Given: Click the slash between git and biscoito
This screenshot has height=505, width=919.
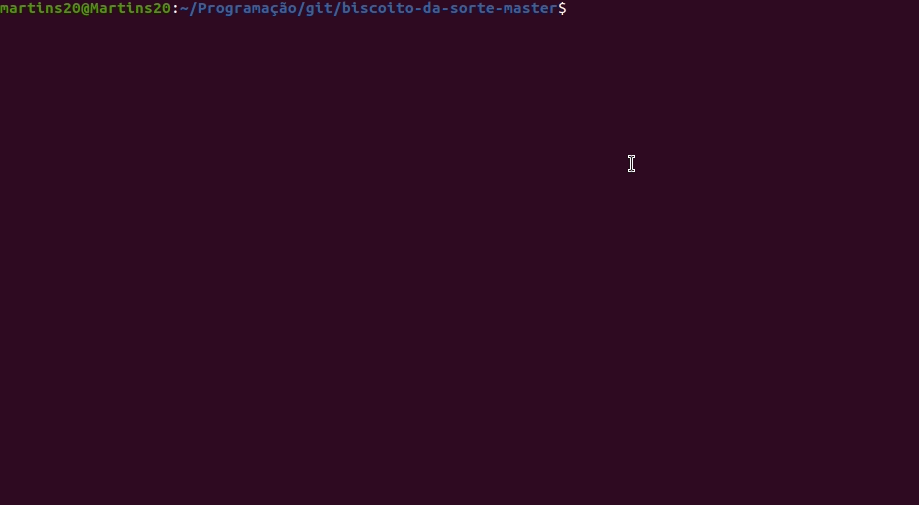Looking at the screenshot, I should [x=337, y=8].
